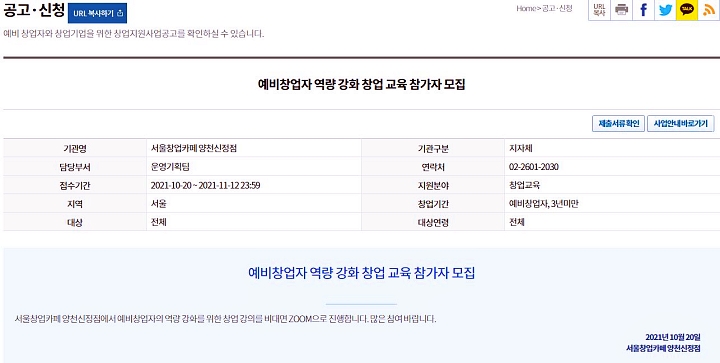The image size is (720, 363).
Task: Print the page with printer icon
Action: pyautogui.click(x=621, y=10)
